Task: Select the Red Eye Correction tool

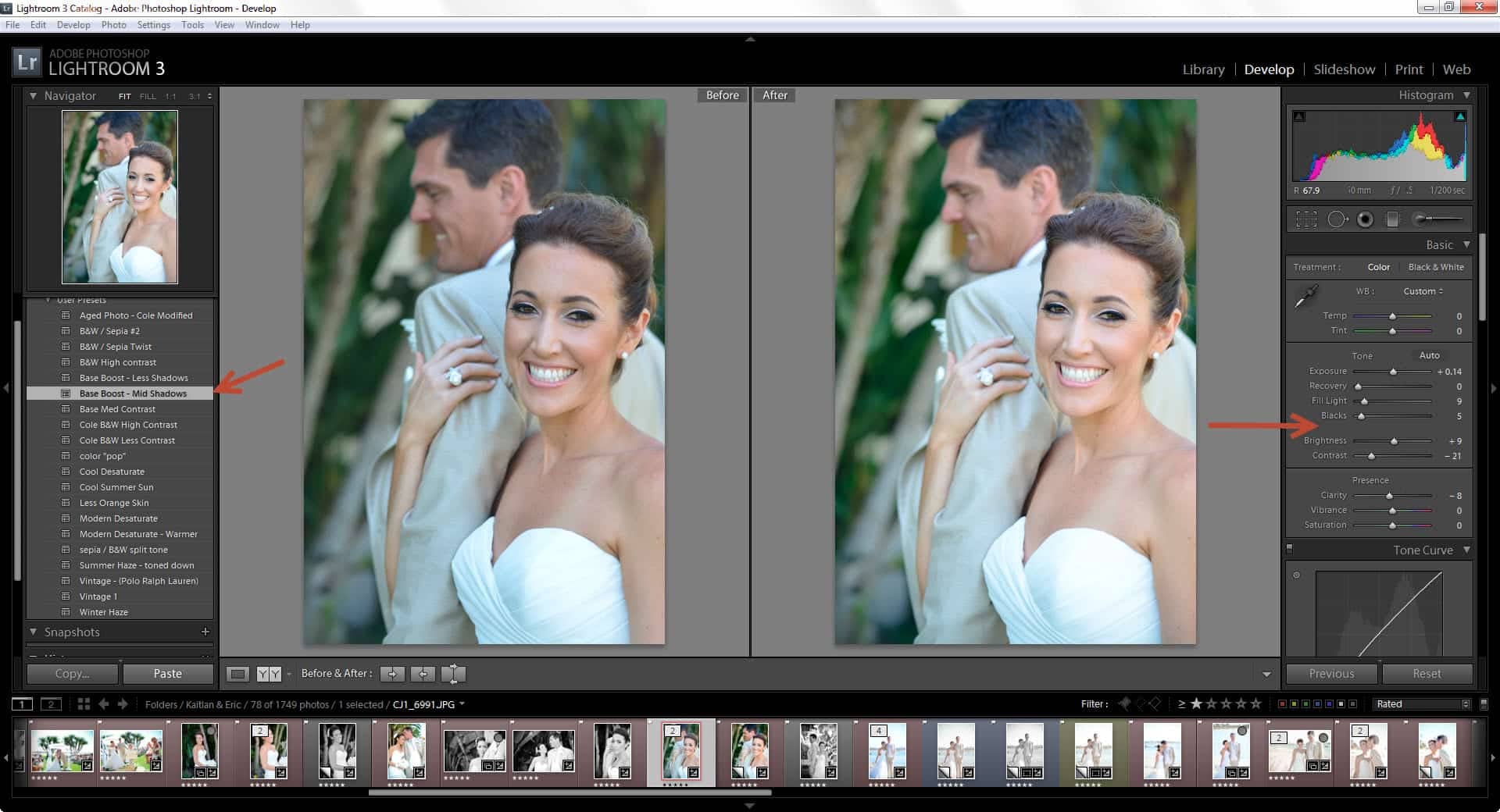Action: pyautogui.click(x=1365, y=219)
